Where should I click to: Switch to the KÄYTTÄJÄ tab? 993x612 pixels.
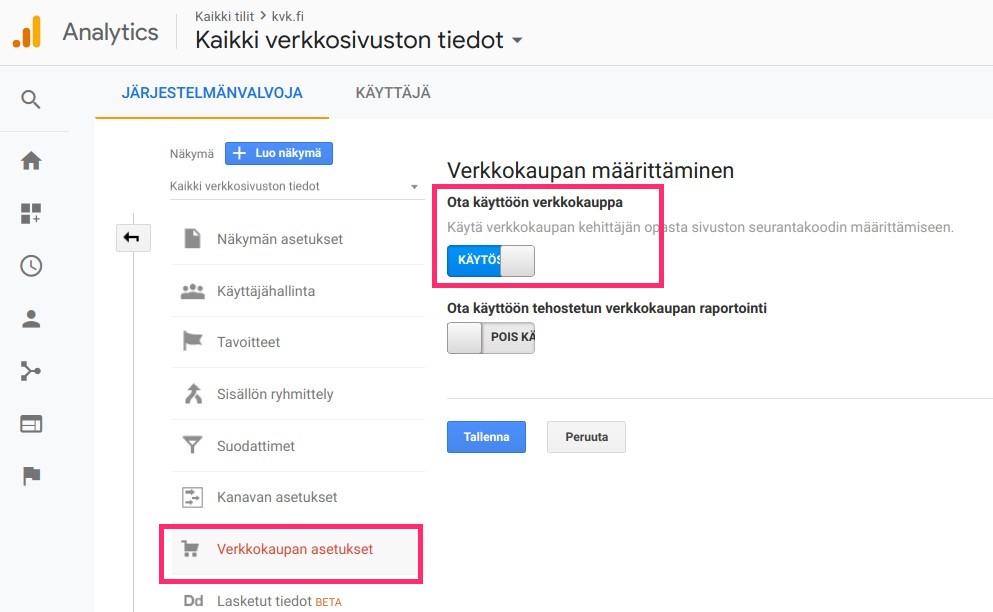click(x=393, y=93)
